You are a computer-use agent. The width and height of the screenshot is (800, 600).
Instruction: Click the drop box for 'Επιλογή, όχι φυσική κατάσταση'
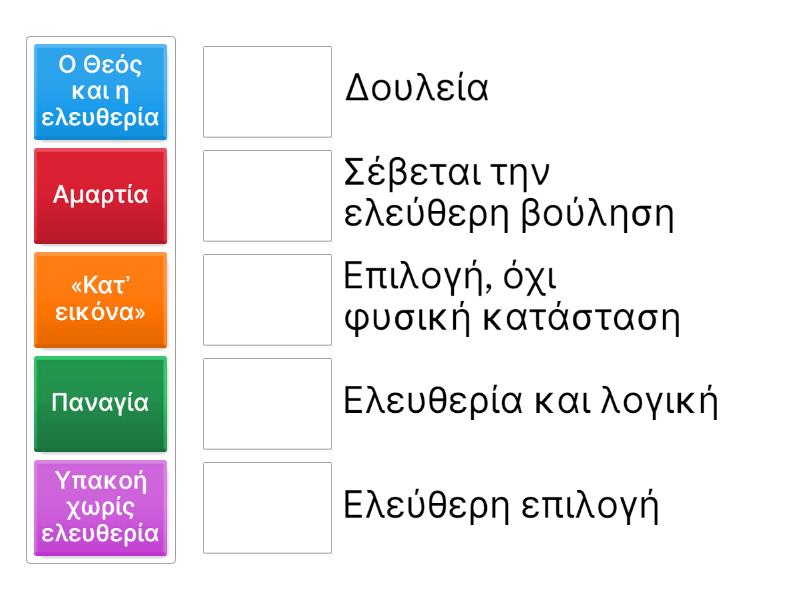pyautogui.click(x=268, y=300)
